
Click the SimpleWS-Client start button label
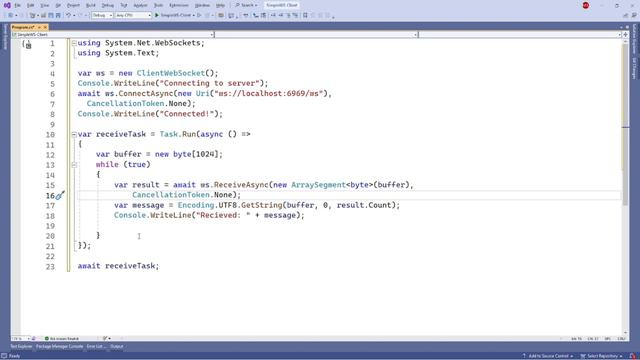coord(176,15)
